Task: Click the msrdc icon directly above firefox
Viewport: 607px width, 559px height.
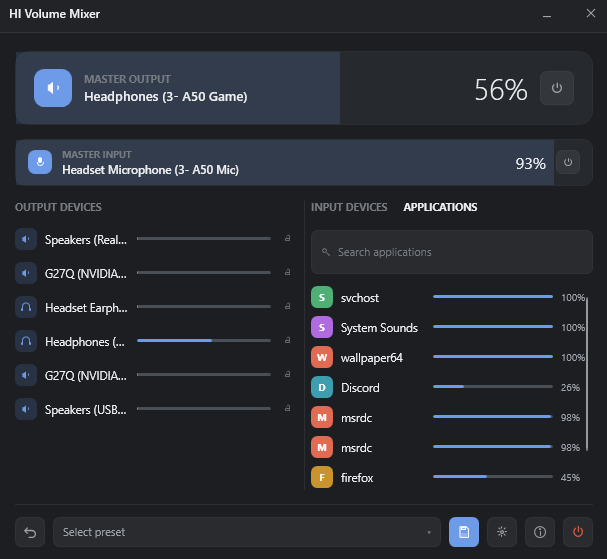Action: [322, 447]
